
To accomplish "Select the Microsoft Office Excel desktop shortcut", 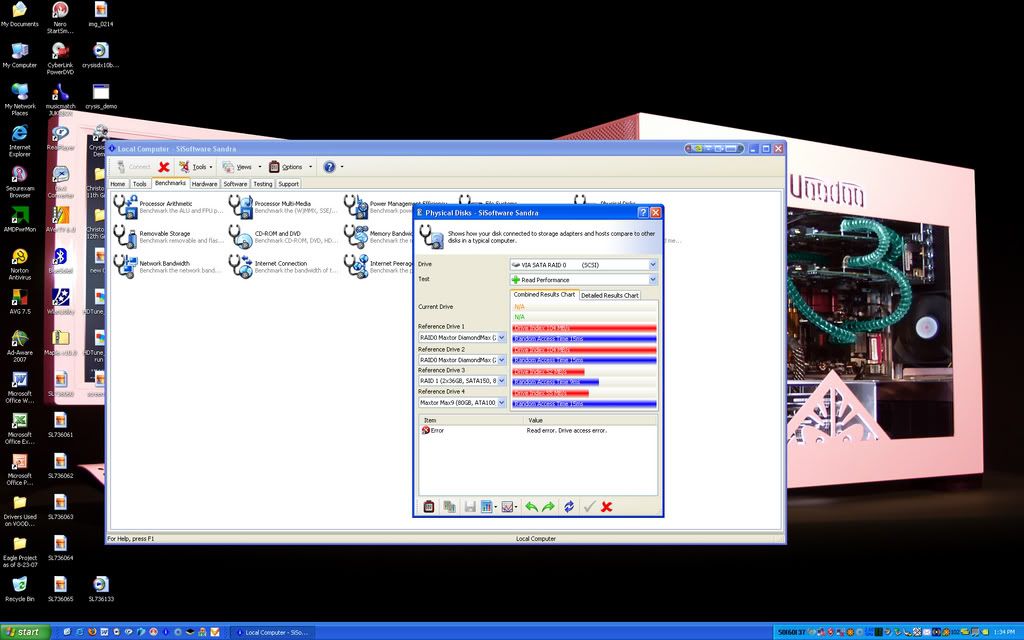I will pyautogui.click(x=20, y=428).
